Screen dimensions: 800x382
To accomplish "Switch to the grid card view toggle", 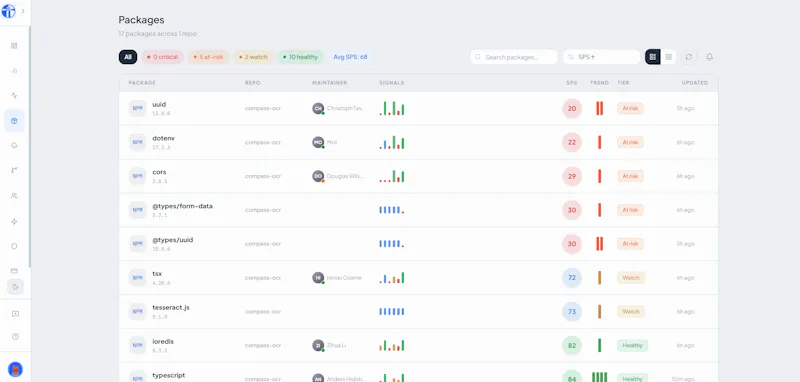I will pyautogui.click(x=668, y=57).
